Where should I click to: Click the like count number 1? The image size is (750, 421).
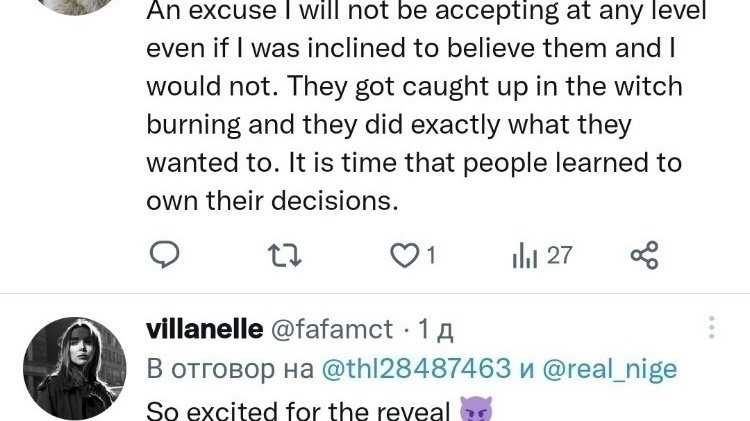[x=430, y=256]
